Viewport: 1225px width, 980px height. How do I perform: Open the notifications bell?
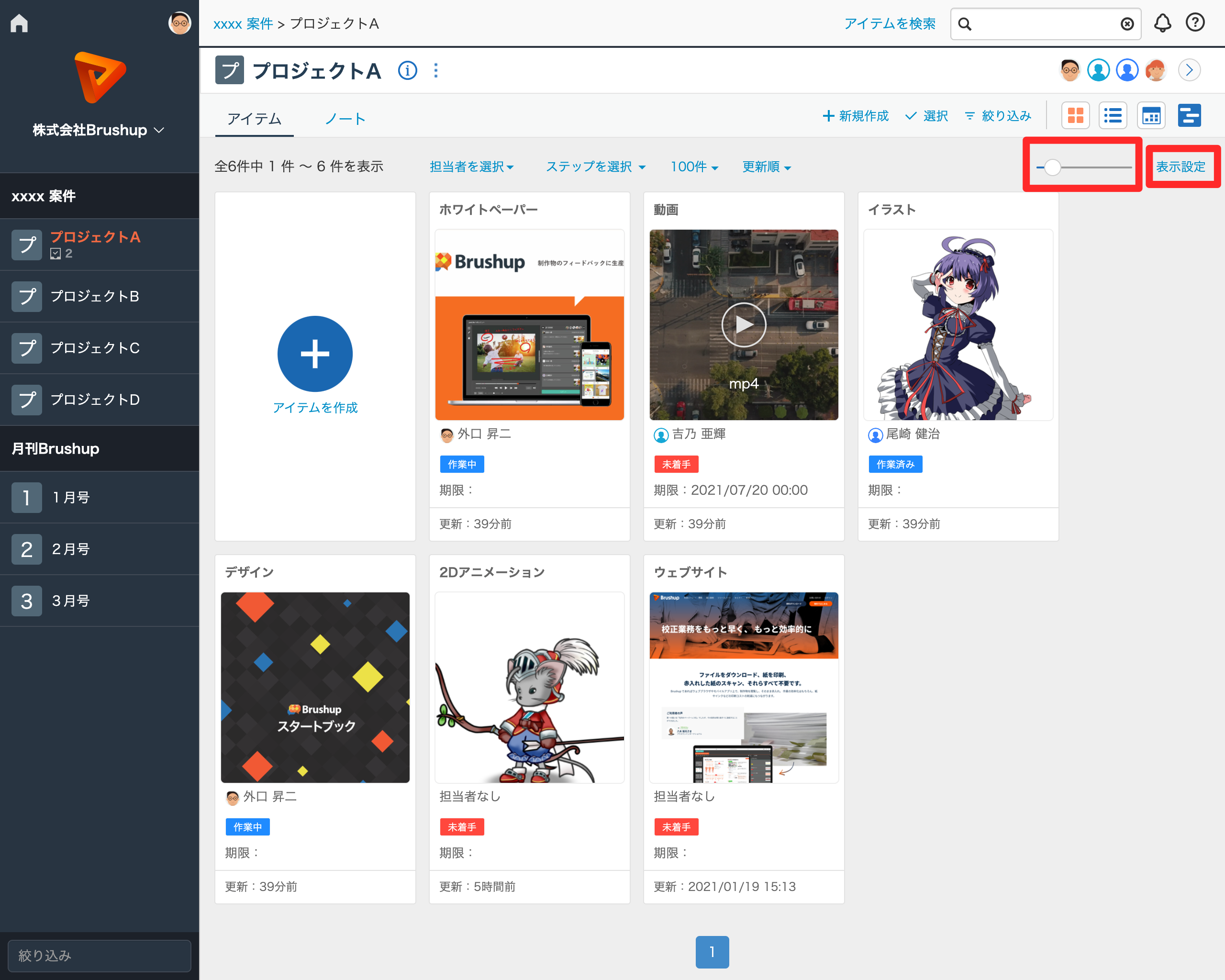click(1162, 23)
